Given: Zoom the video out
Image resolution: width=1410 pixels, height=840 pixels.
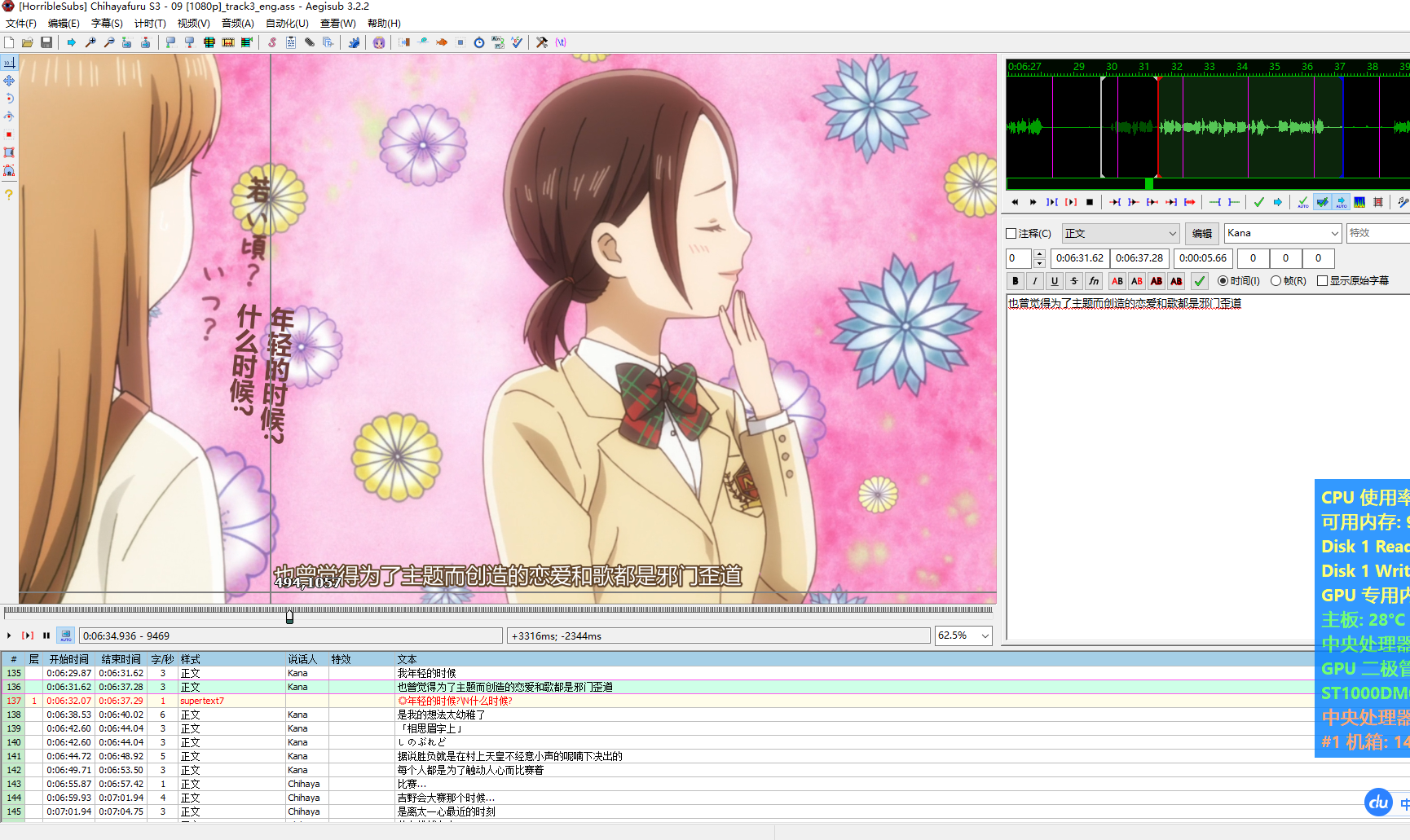Looking at the screenshot, I should (x=109, y=42).
